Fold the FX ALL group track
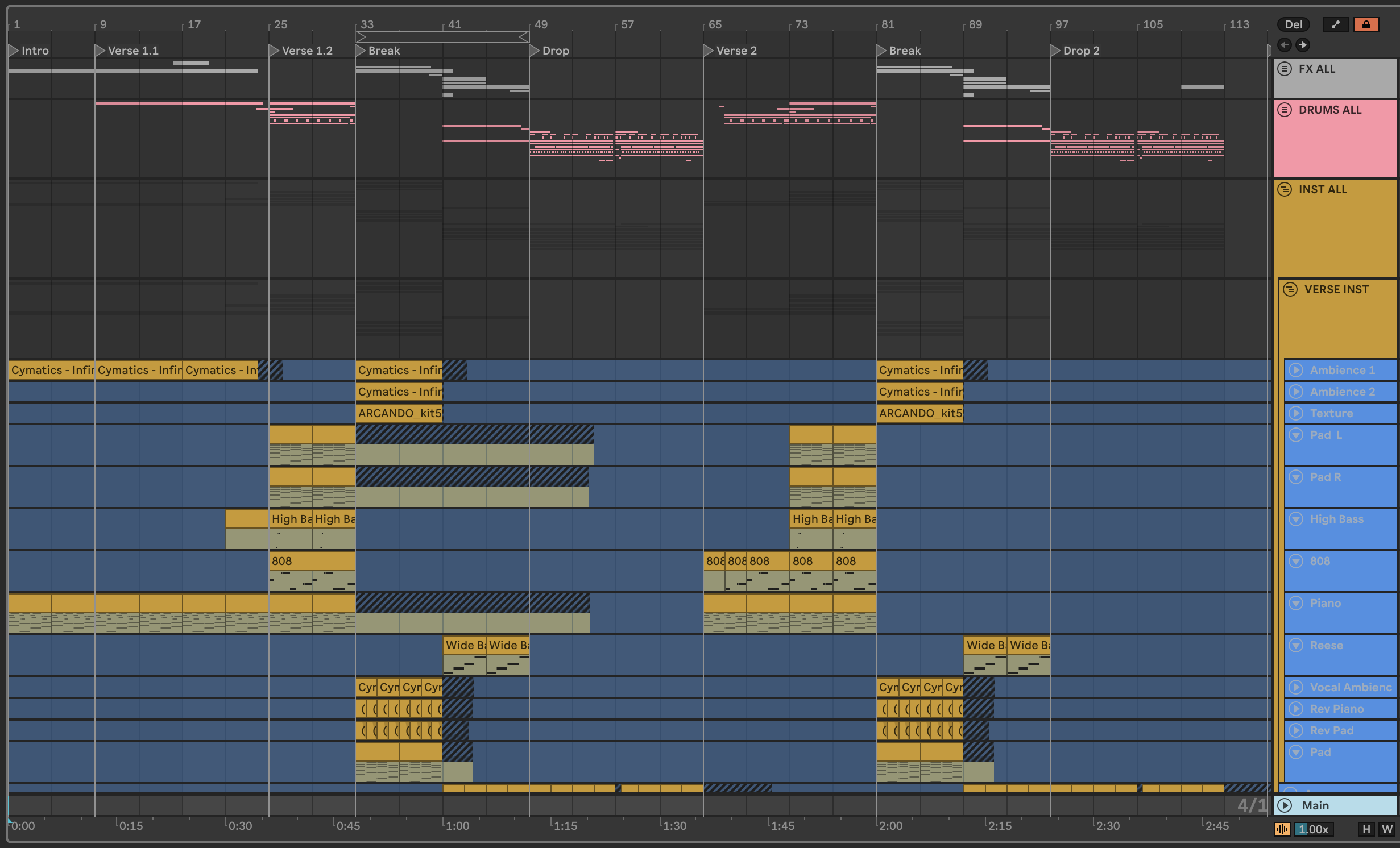 click(x=1285, y=69)
